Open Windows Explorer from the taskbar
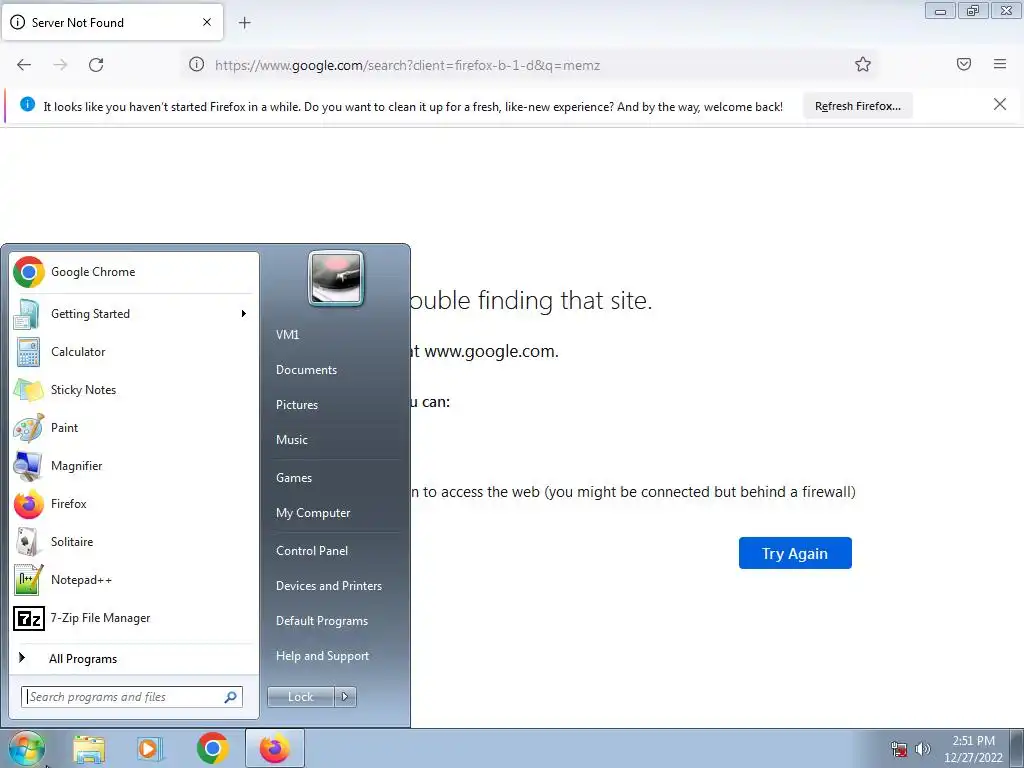Viewport: 1024px width, 768px height. (x=89, y=748)
